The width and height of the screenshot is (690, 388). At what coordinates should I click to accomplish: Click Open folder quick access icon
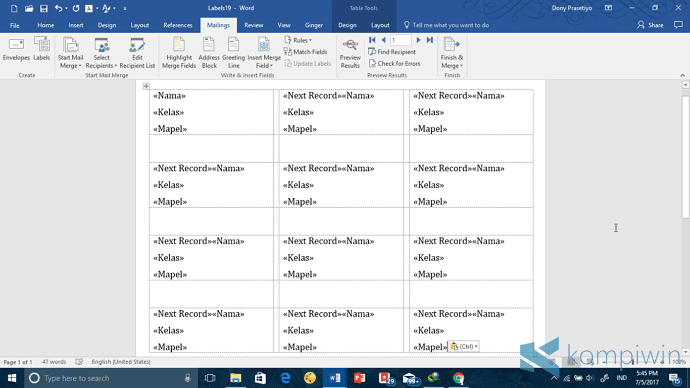click(29, 8)
